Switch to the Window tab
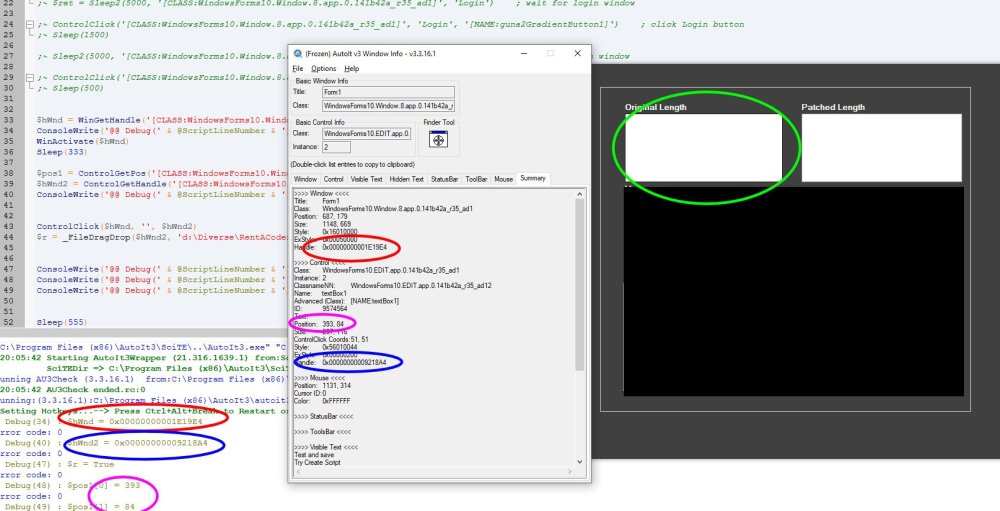The image size is (1000, 511). (x=305, y=179)
